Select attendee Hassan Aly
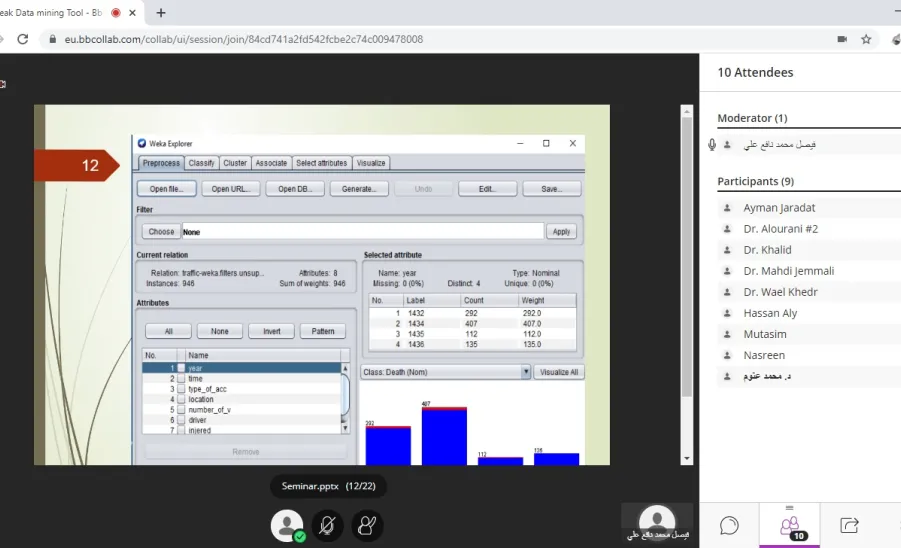 point(770,313)
